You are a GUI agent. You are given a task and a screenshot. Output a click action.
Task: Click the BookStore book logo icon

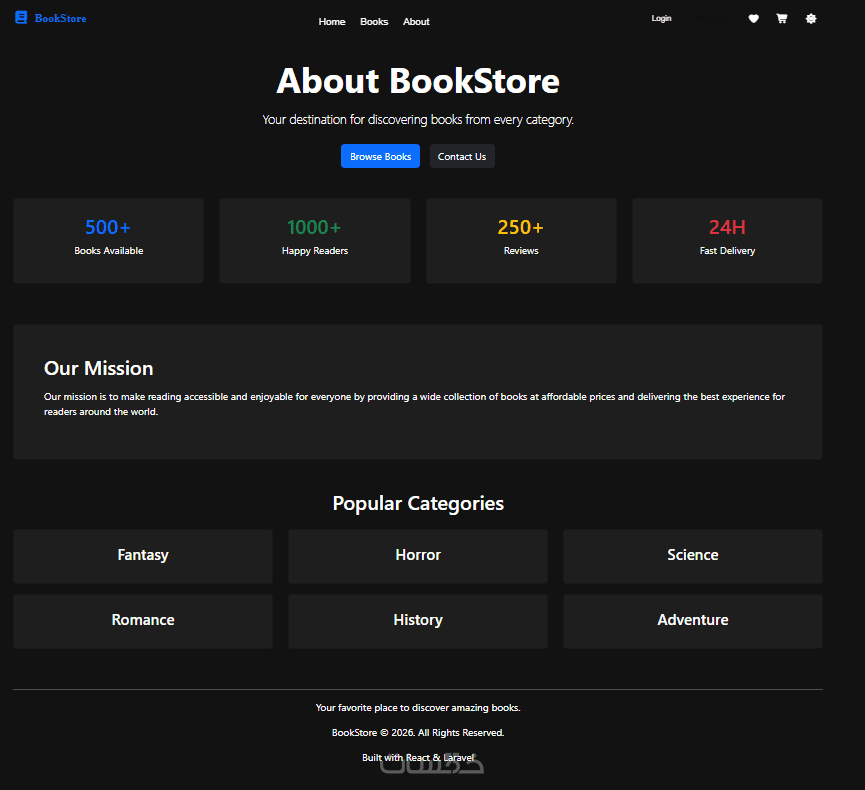pos(21,18)
